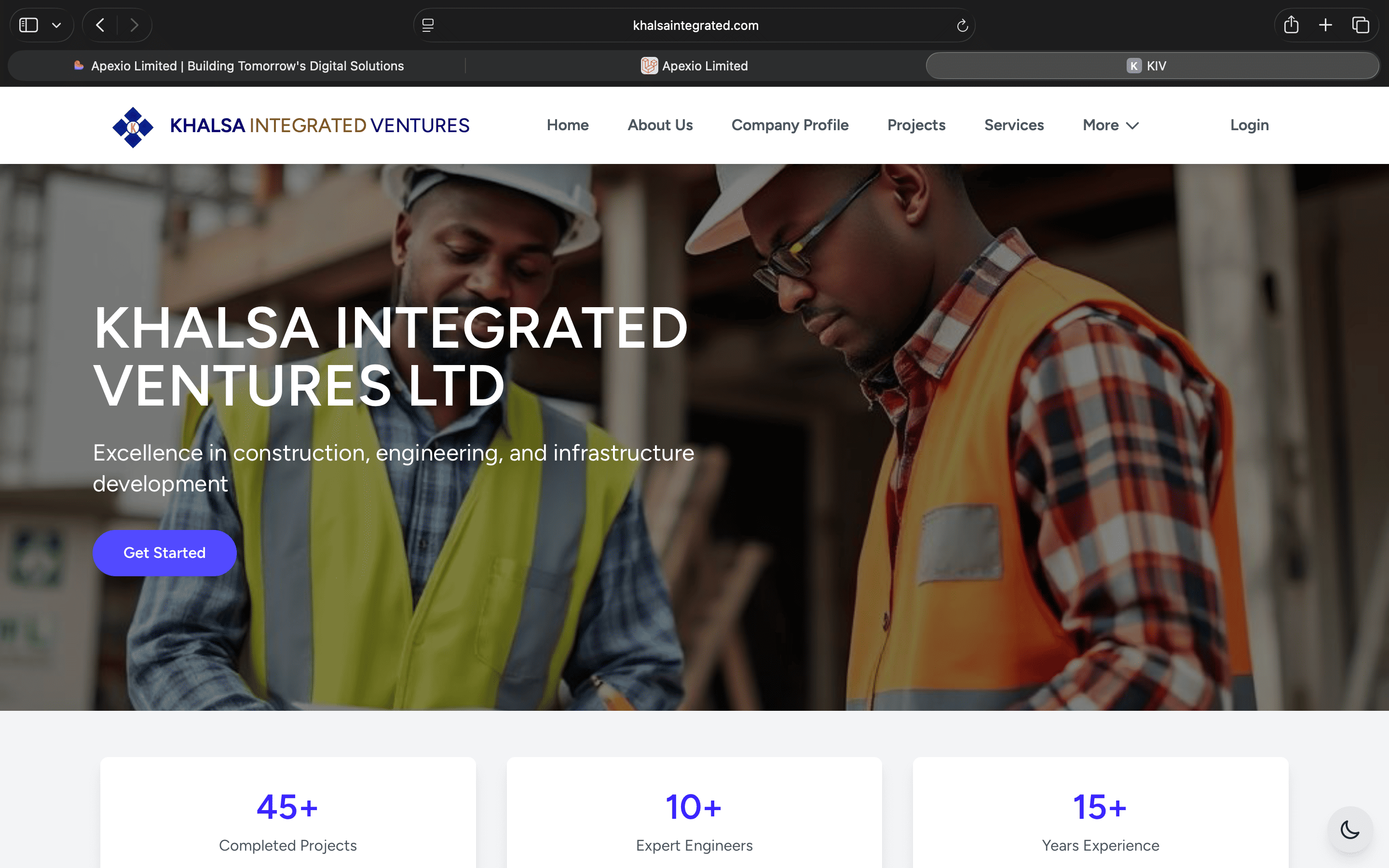
Task: Navigate back to the previous page
Action: 99,25
